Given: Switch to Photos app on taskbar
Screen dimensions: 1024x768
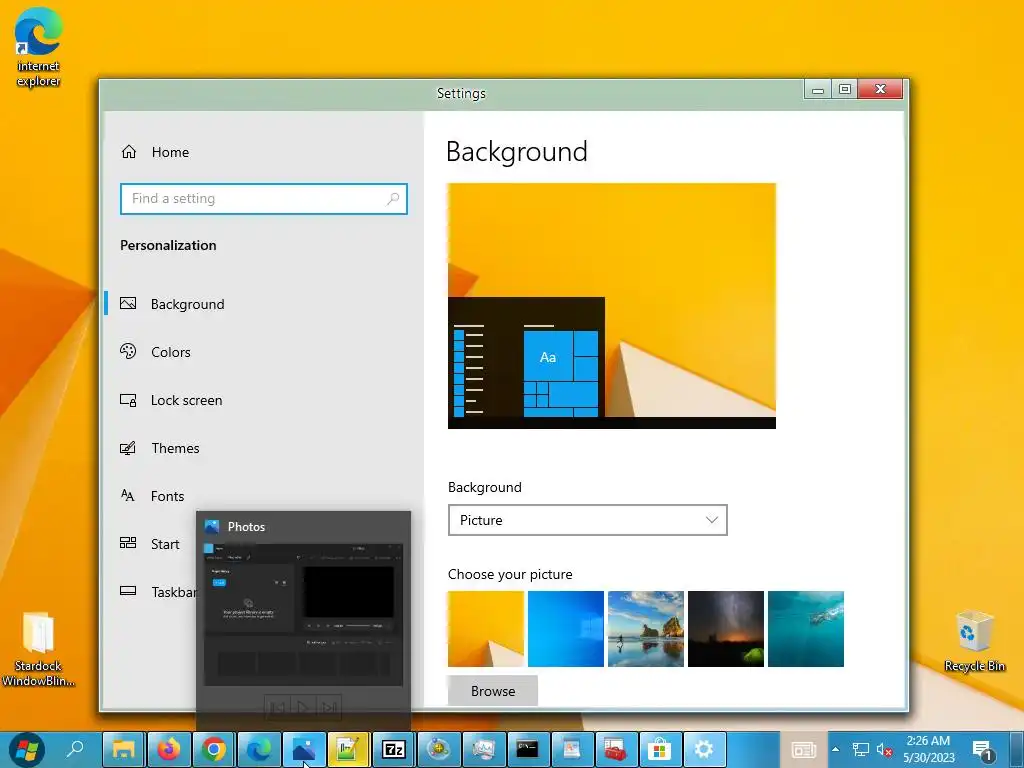Looking at the screenshot, I should 304,749.
